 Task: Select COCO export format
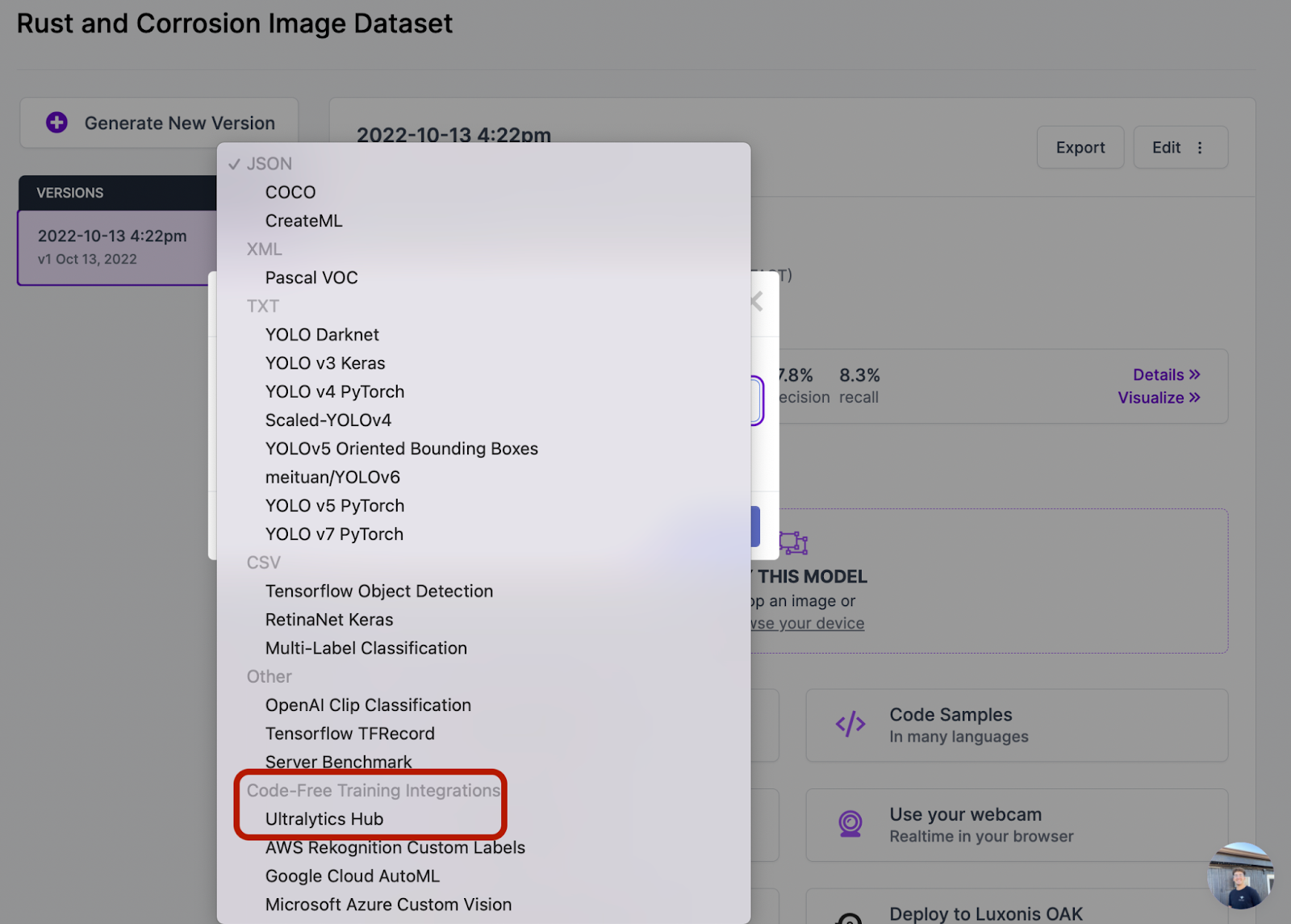point(290,192)
